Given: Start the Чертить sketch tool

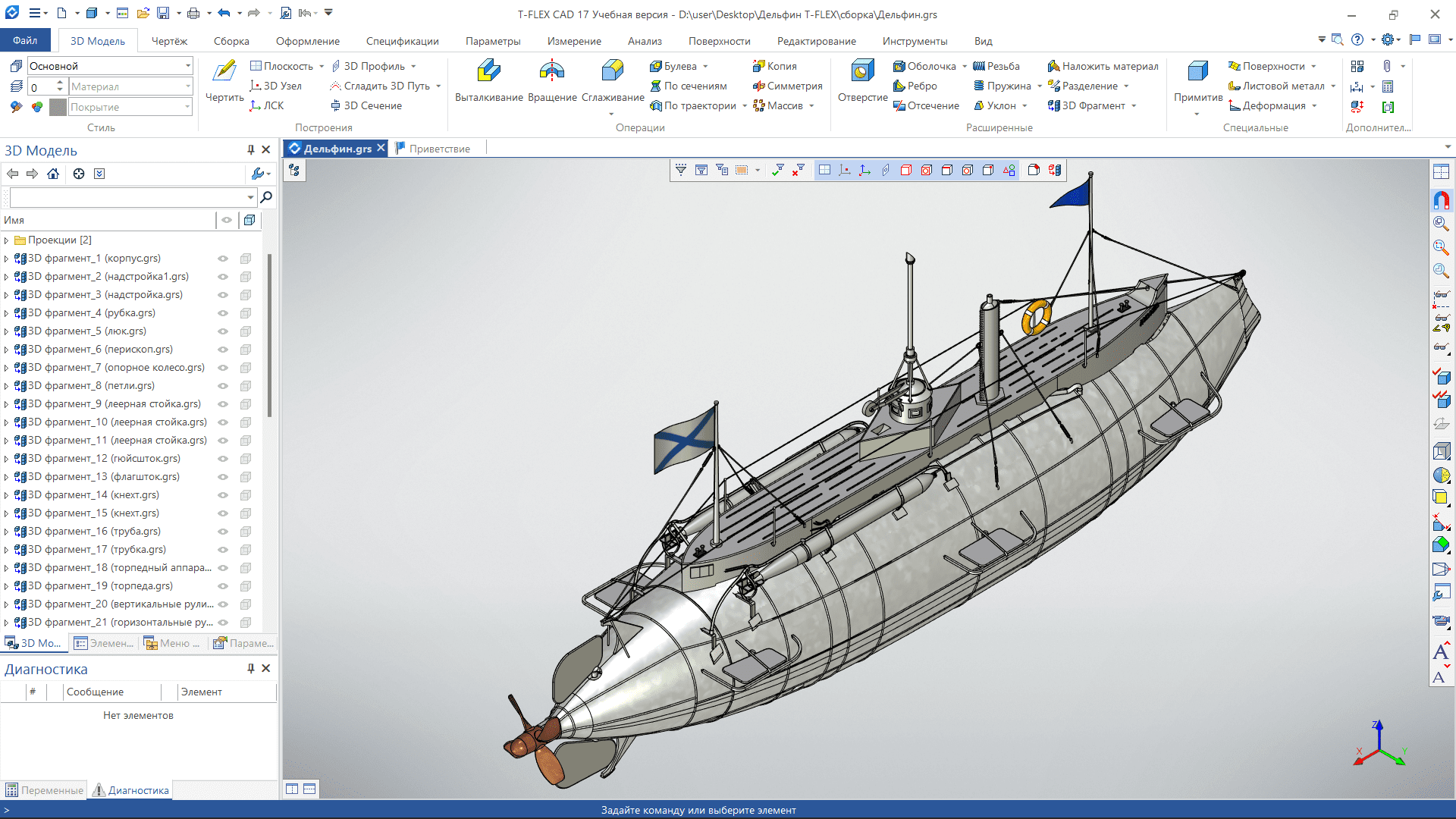Looking at the screenshot, I should click(224, 81).
